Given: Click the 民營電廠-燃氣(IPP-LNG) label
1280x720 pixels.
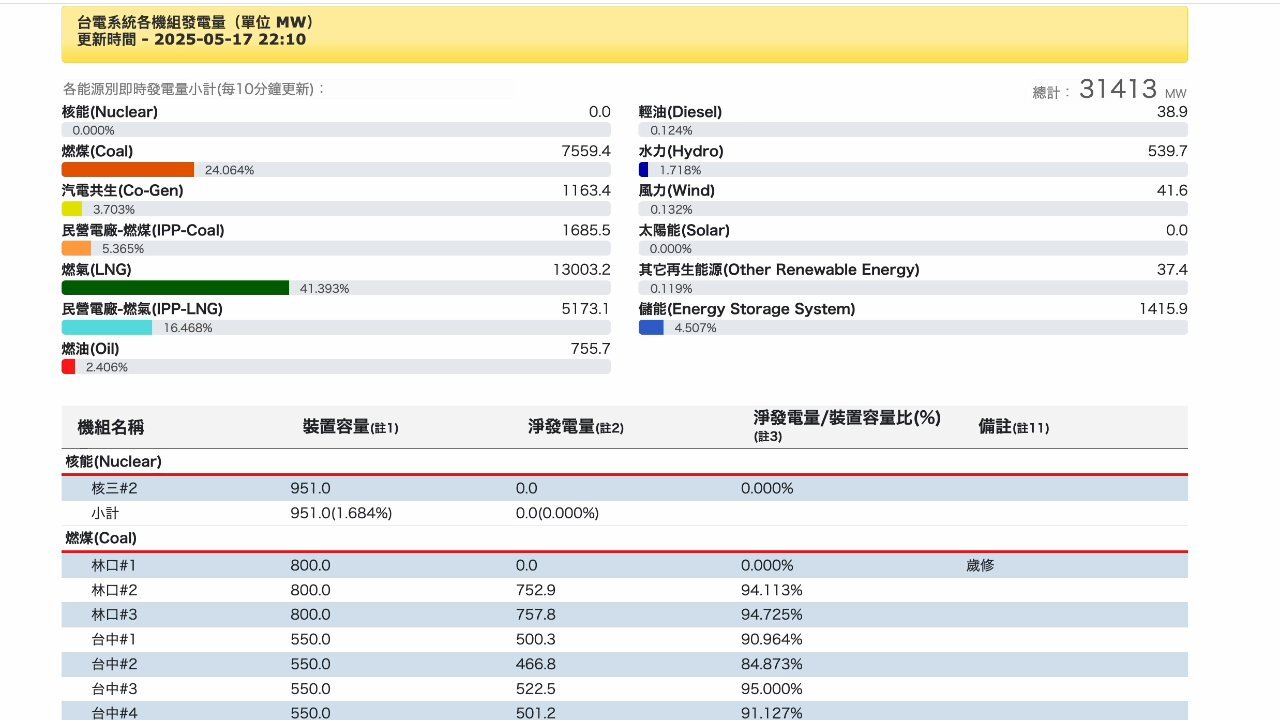Looking at the screenshot, I should coord(142,309).
